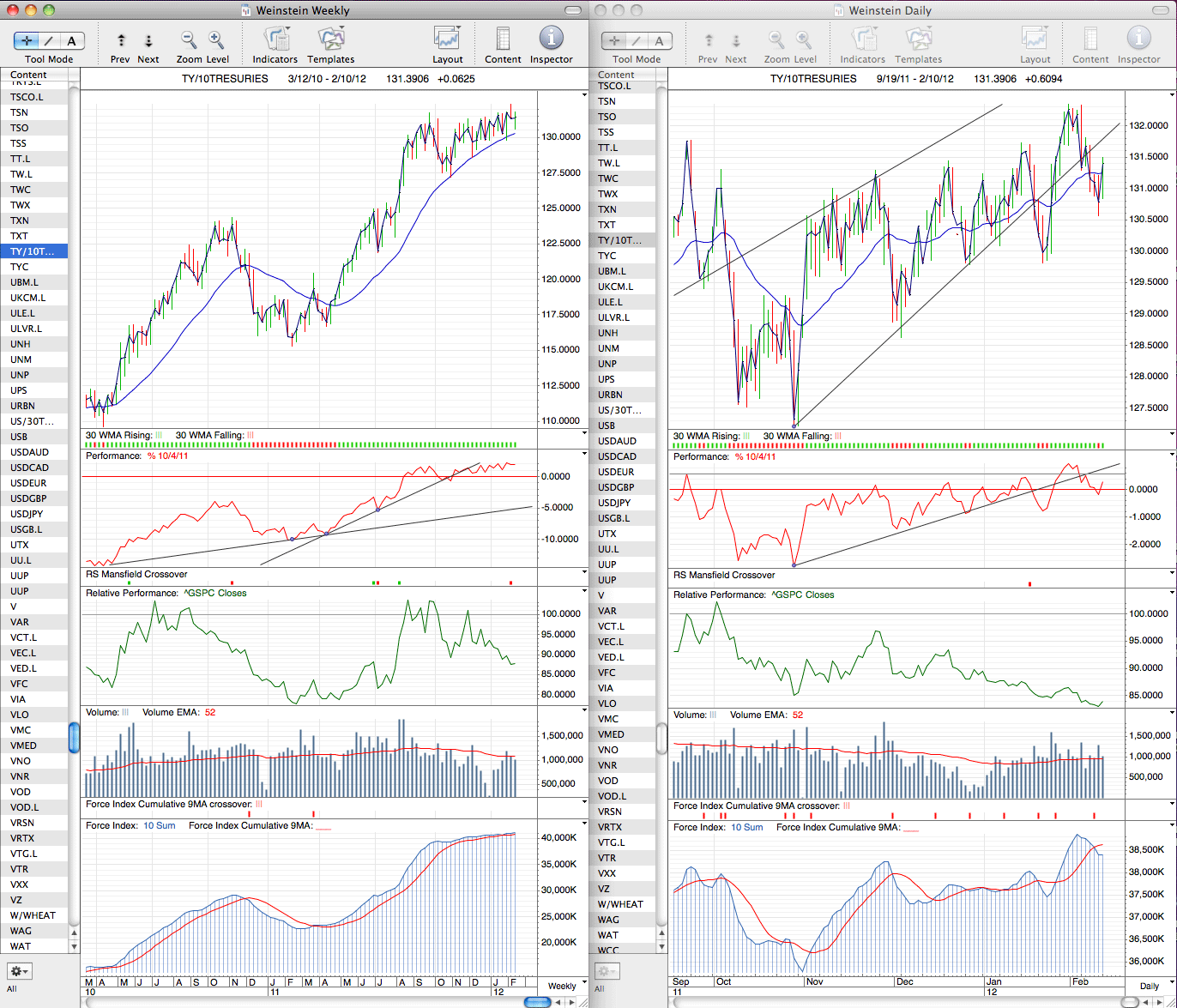Zoom out the Weinstein Daily chart
Image resolution: width=1177 pixels, height=1008 pixels.
[x=776, y=39]
